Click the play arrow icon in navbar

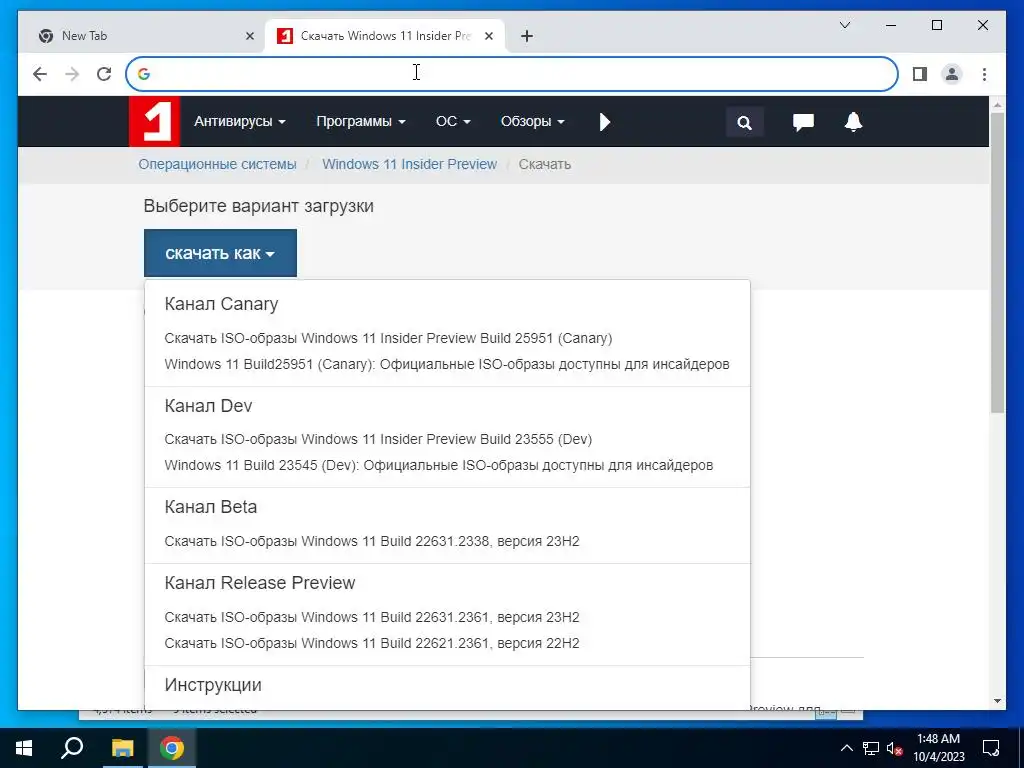(605, 121)
